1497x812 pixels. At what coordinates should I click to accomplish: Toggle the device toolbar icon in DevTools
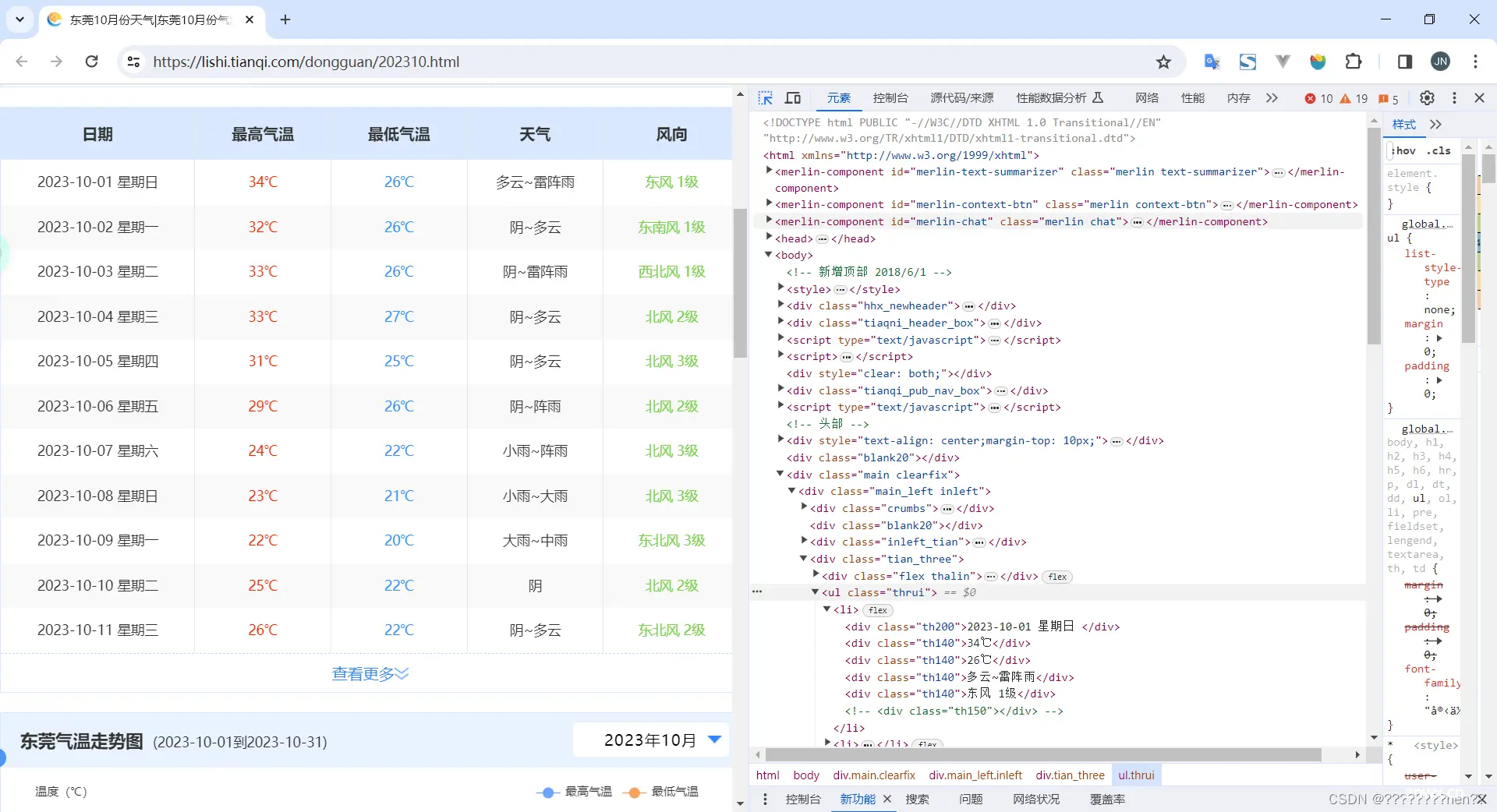click(793, 98)
